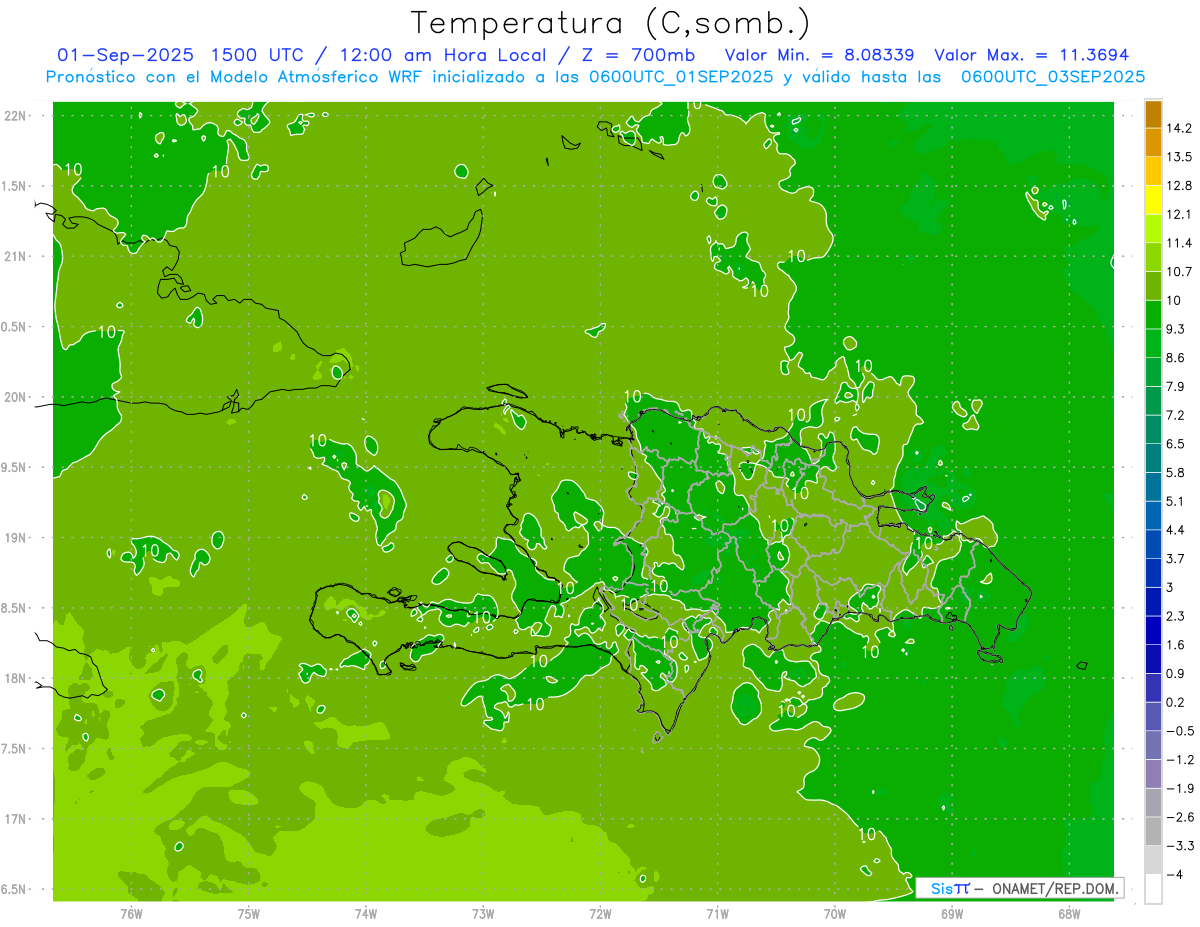Click the colorbar value "8.6"
This screenshot has width=1200, height=927.
[1176, 358]
